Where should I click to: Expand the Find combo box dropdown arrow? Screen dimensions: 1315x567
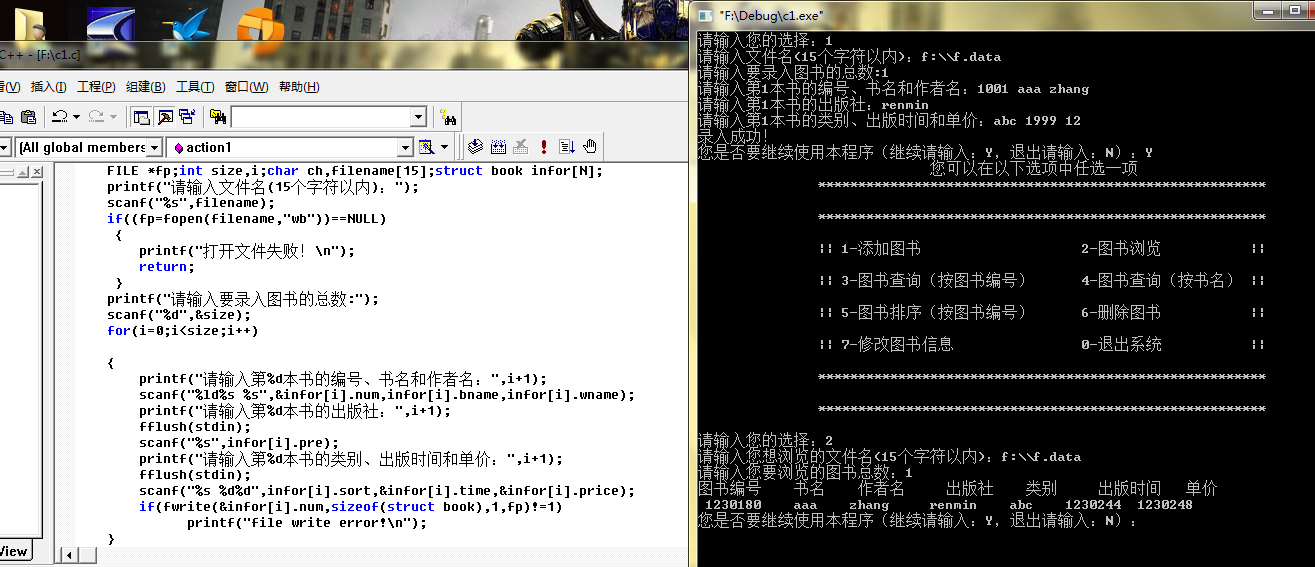419,117
